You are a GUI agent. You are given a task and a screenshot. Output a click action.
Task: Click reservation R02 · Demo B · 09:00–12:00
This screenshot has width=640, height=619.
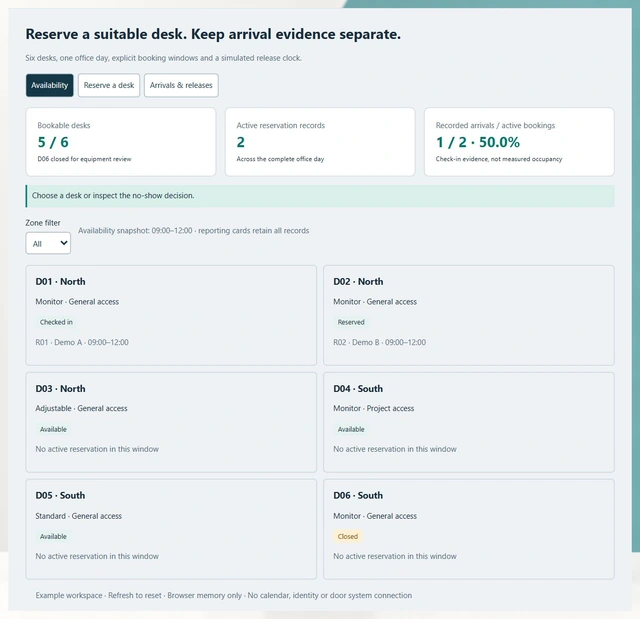click(380, 342)
